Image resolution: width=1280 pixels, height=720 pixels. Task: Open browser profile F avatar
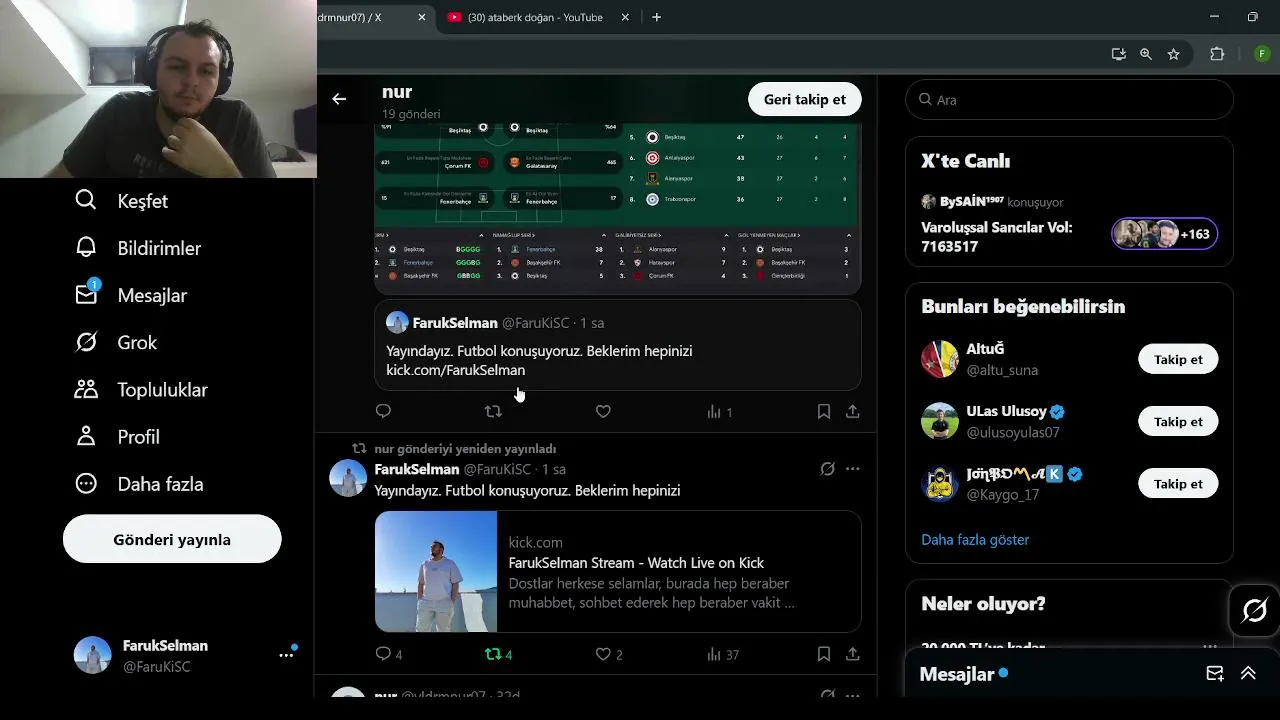(x=1261, y=54)
